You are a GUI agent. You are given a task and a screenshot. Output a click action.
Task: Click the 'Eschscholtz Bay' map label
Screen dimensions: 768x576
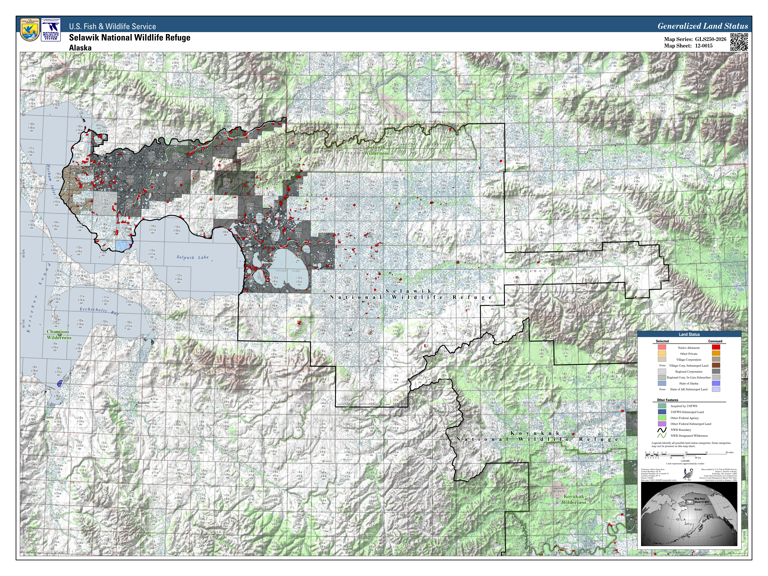(x=99, y=310)
